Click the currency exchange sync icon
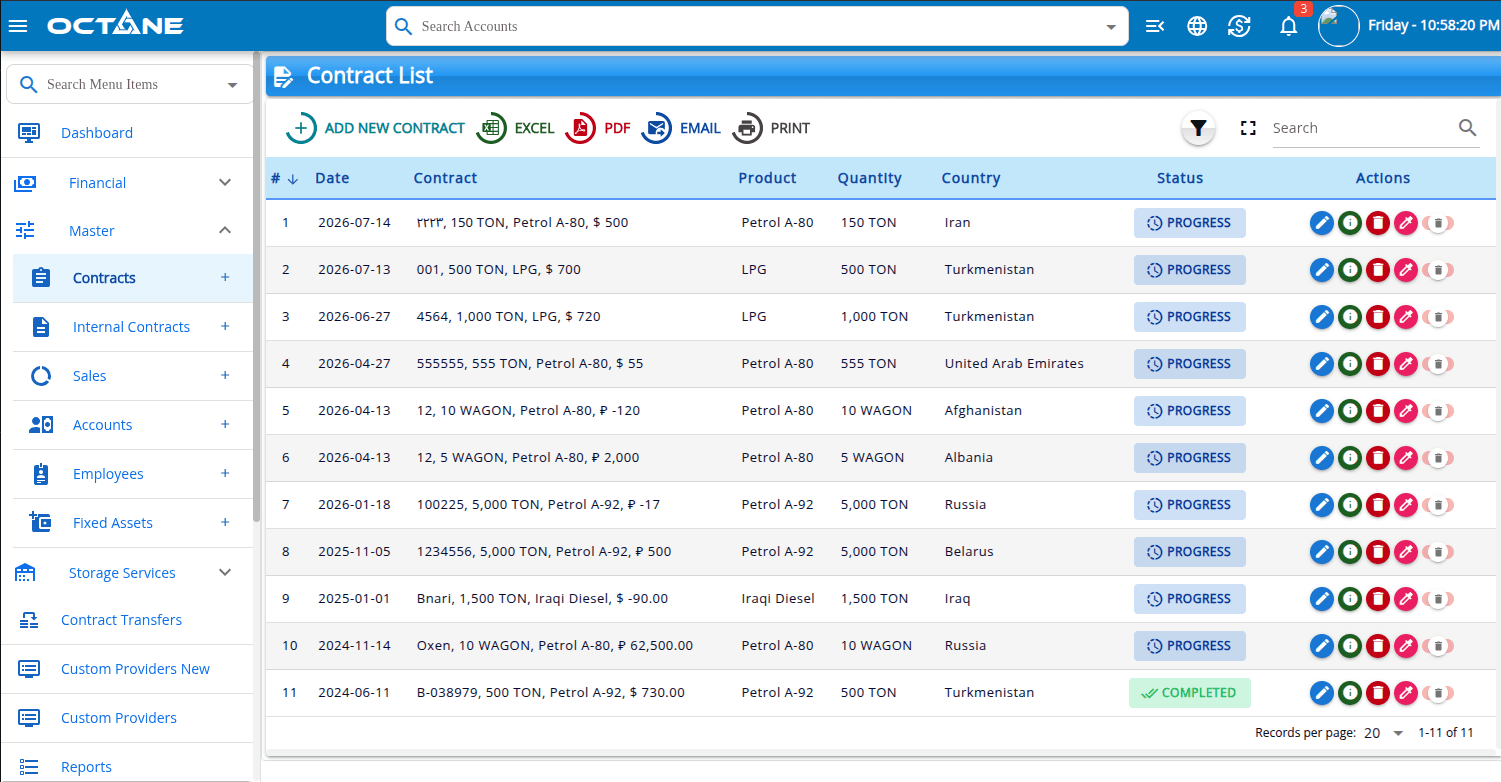This screenshot has width=1501, height=782. [x=1240, y=26]
